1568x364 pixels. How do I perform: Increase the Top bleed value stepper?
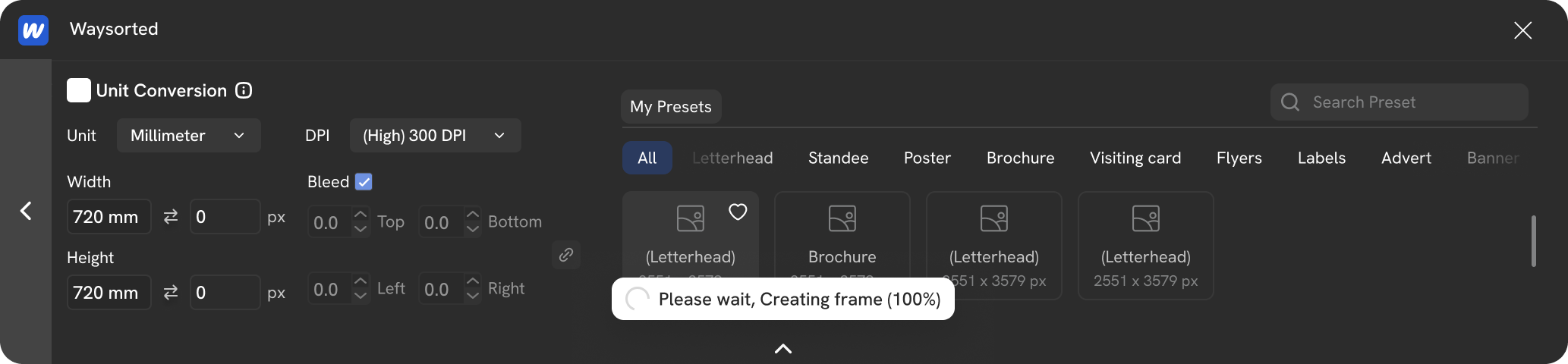pos(361,215)
